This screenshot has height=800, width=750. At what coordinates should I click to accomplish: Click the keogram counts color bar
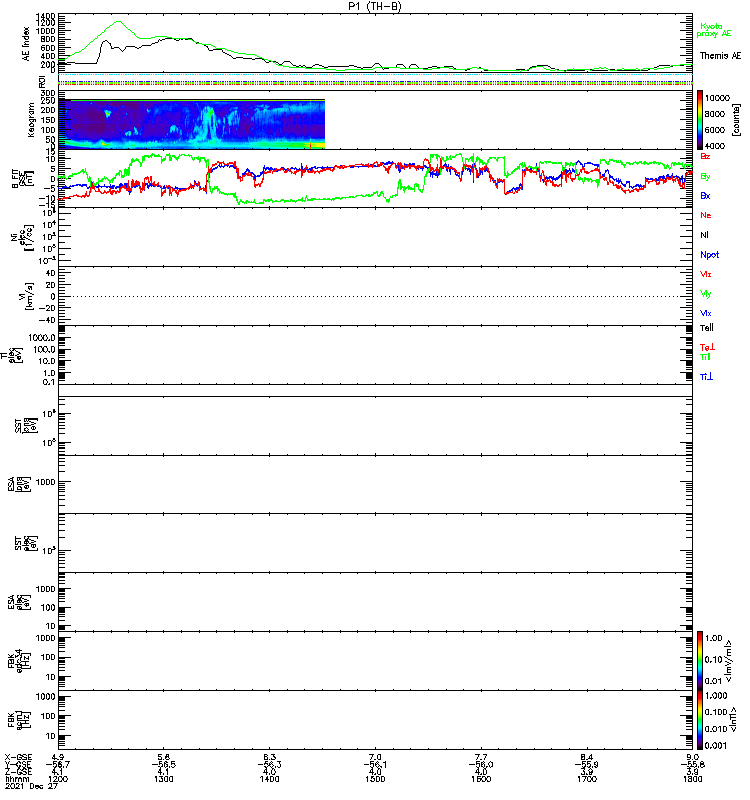[702, 119]
